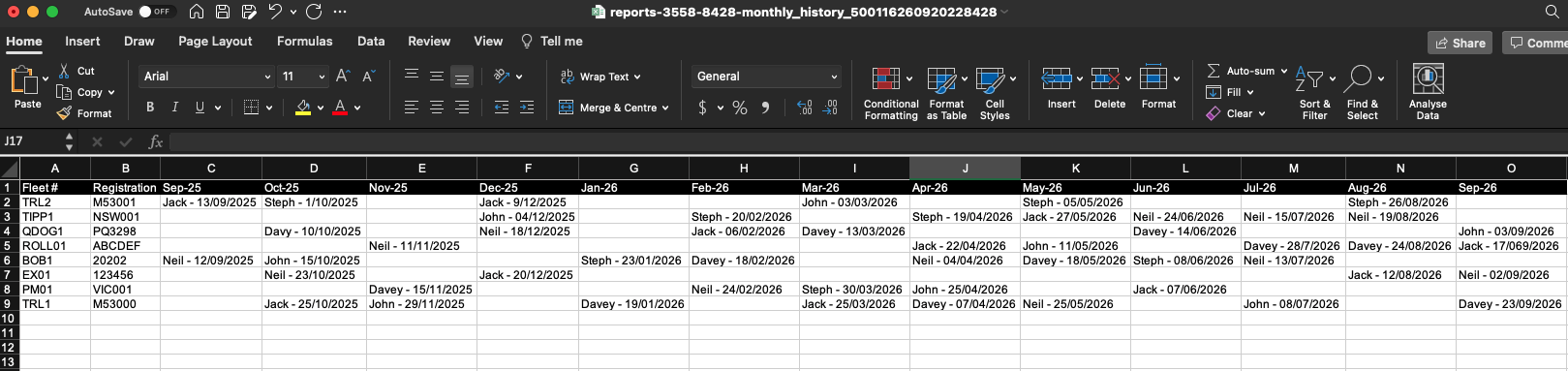
Task: Apply the percent style
Action: click(740, 108)
